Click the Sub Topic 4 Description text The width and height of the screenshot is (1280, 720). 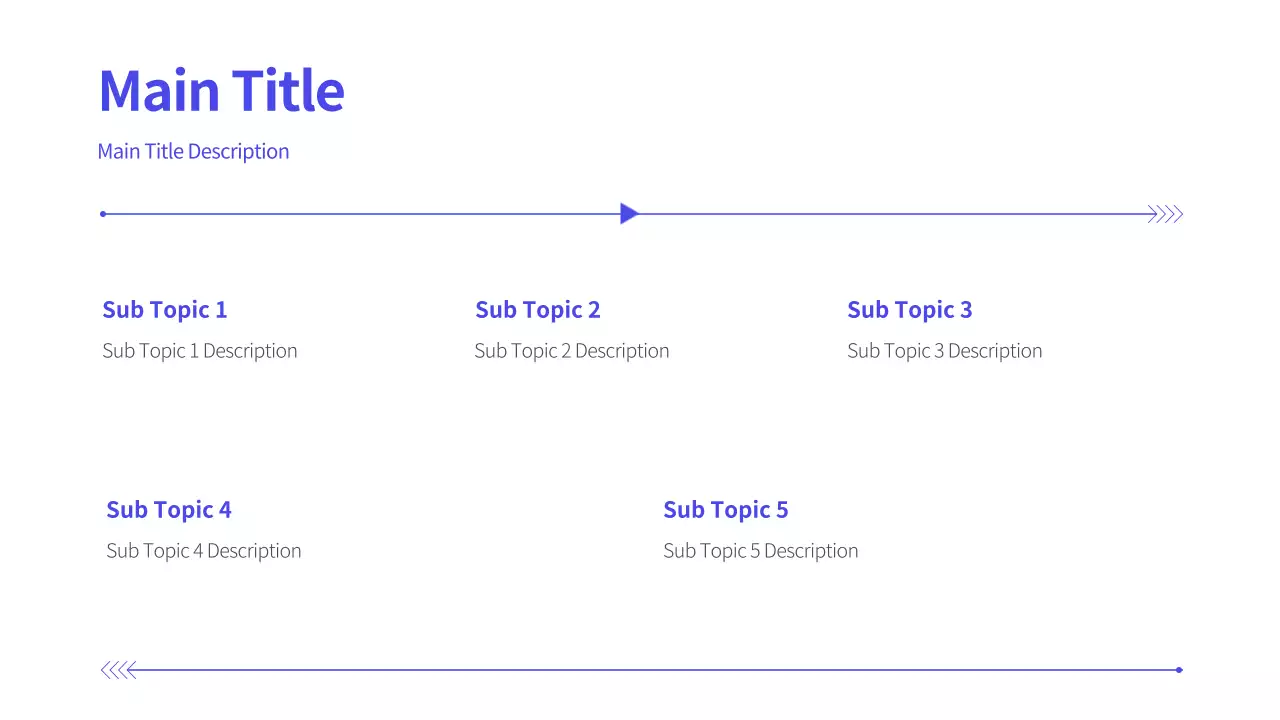coord(203,551)
